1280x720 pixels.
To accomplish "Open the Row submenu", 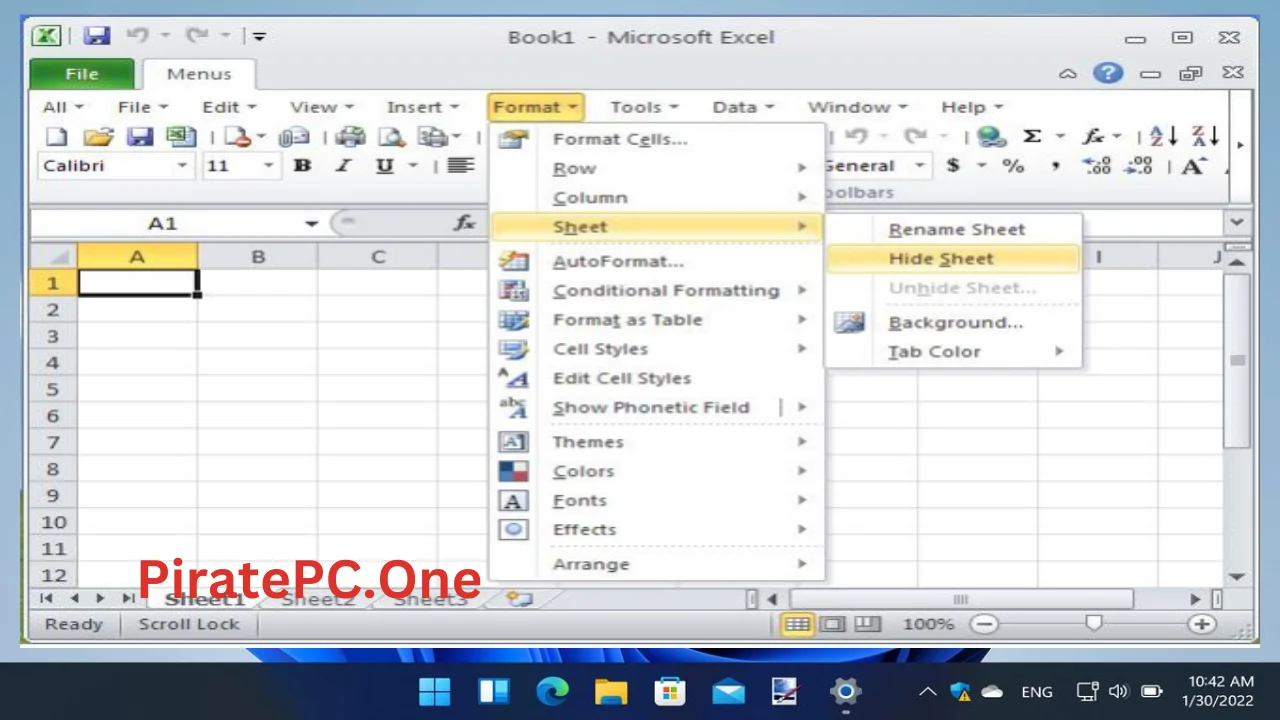I will tap(657, 169).
